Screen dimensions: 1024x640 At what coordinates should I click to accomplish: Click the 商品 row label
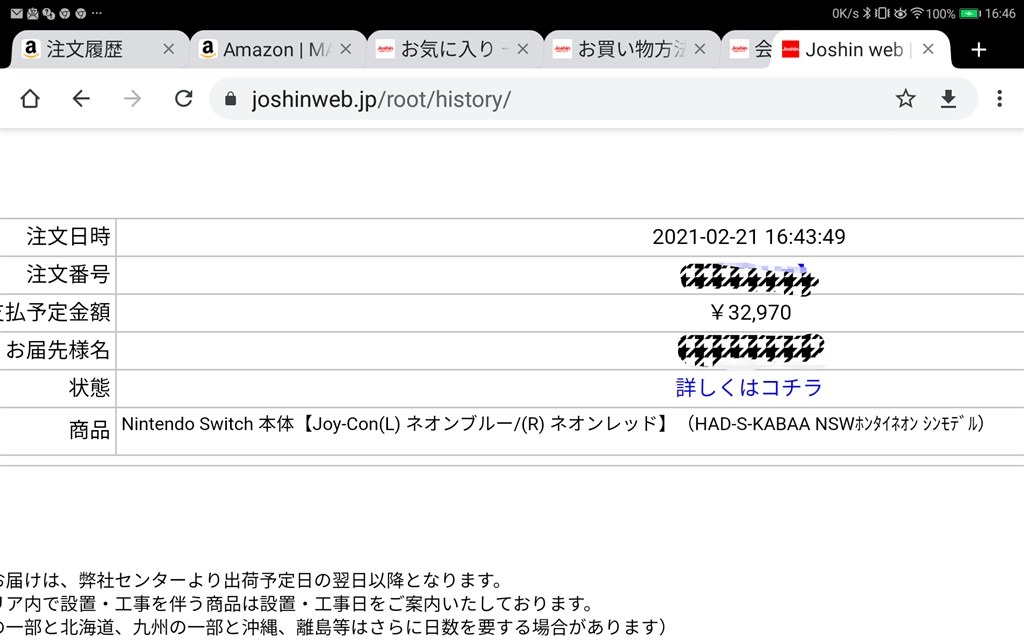coord(89,430)
